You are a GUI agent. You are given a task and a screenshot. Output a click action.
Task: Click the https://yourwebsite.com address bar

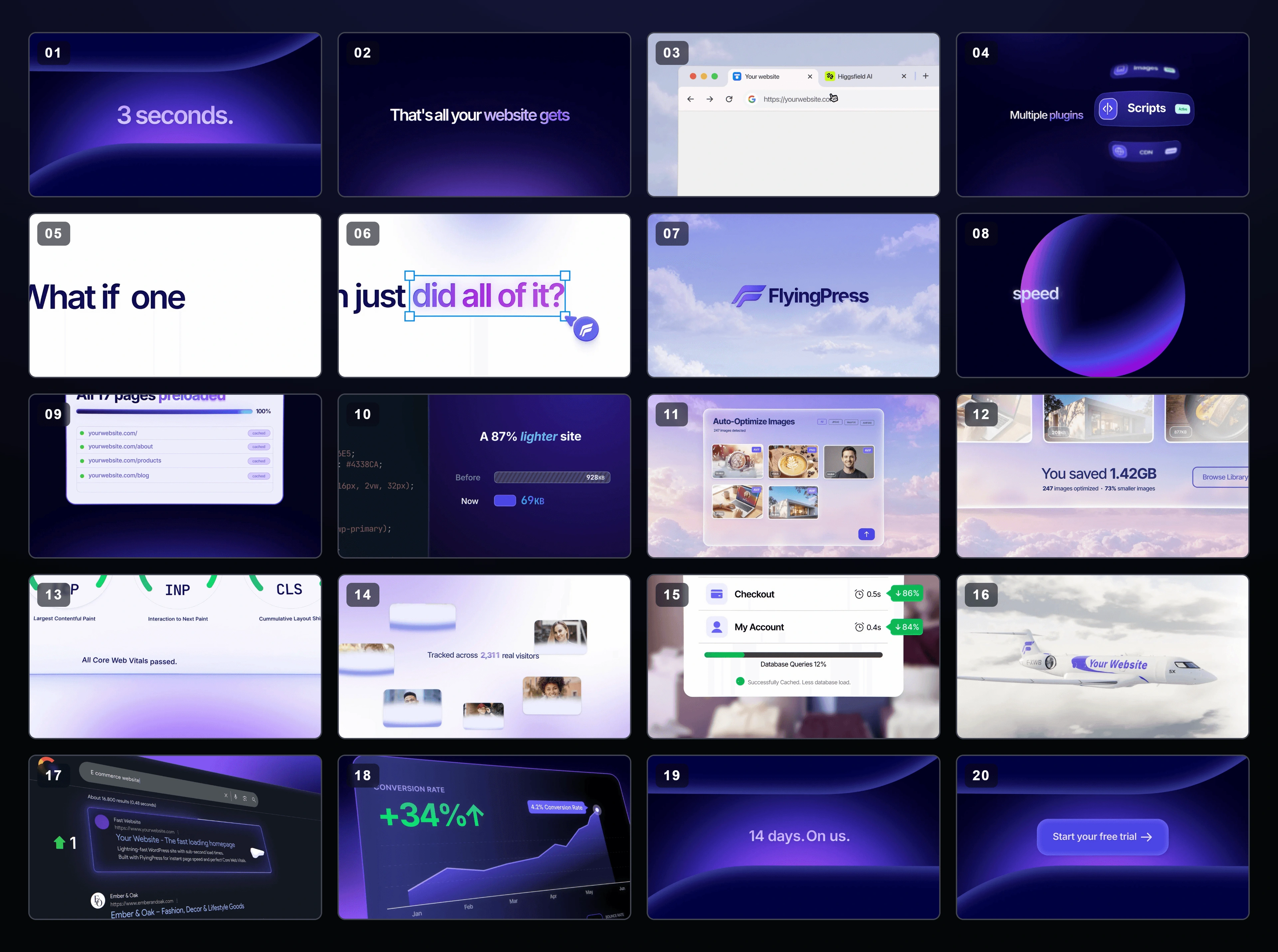click(x=841, y=99)
